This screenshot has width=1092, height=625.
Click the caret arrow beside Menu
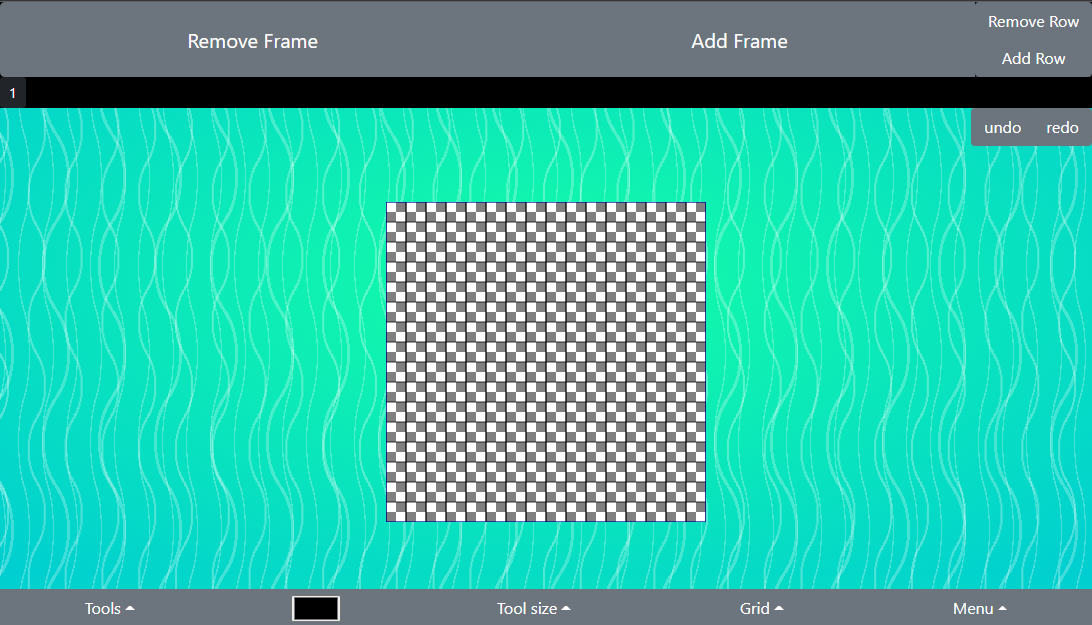(x=1002, y=608)
